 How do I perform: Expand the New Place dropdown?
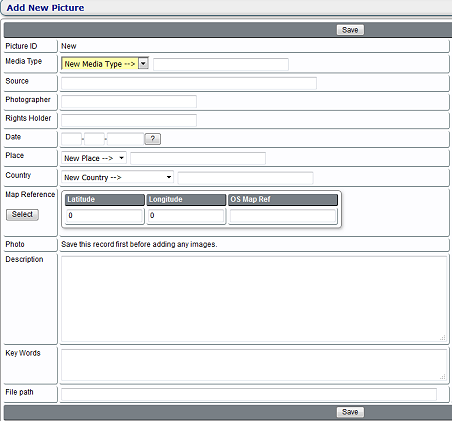94,158
